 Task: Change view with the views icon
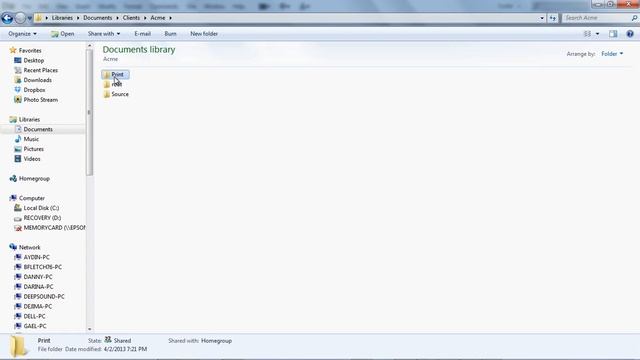[587, 34]
